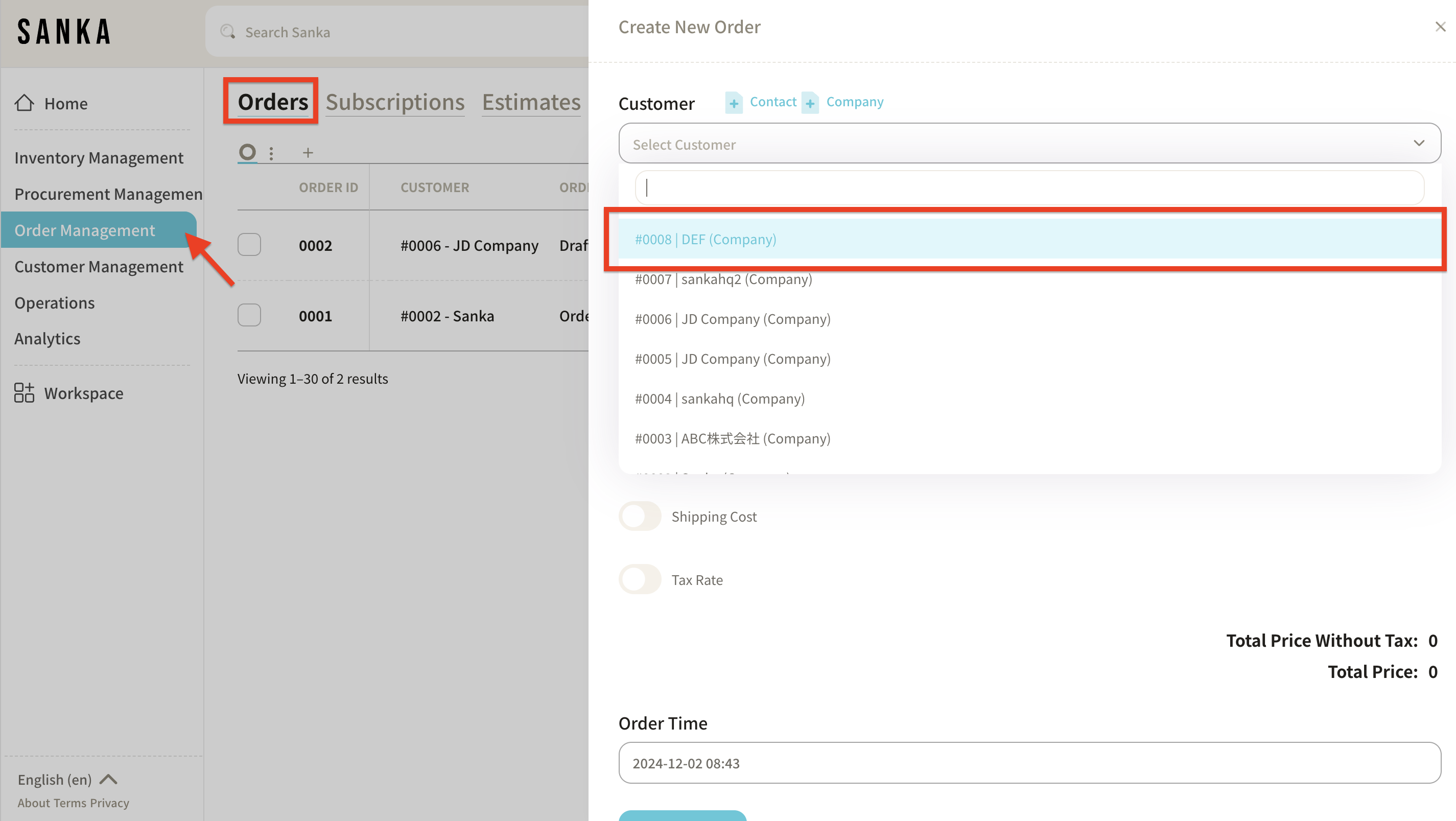This screenshot has width=1456, height=821.
Task: Click the Workspace grid icon
Action: [x=24, y=393]
